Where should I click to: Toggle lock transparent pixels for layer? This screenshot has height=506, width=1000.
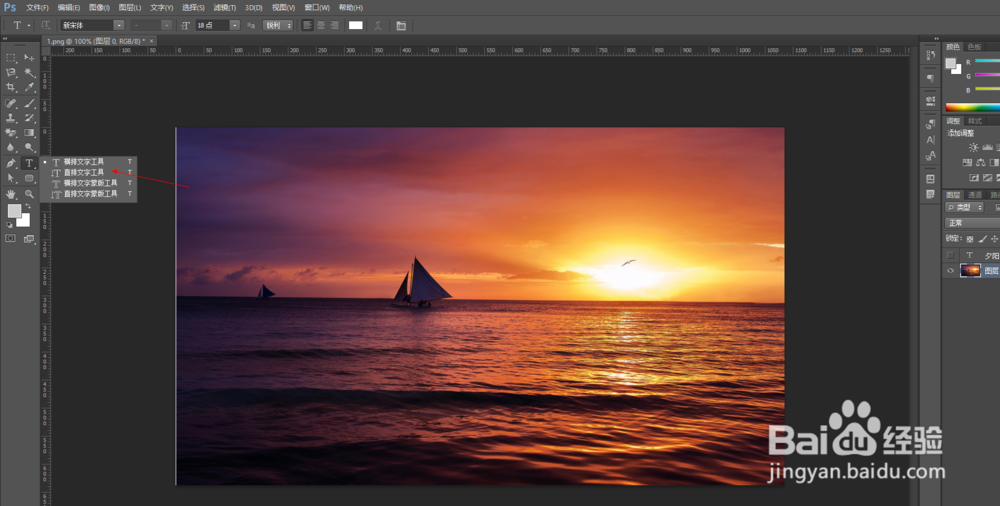tap(970, 239)
